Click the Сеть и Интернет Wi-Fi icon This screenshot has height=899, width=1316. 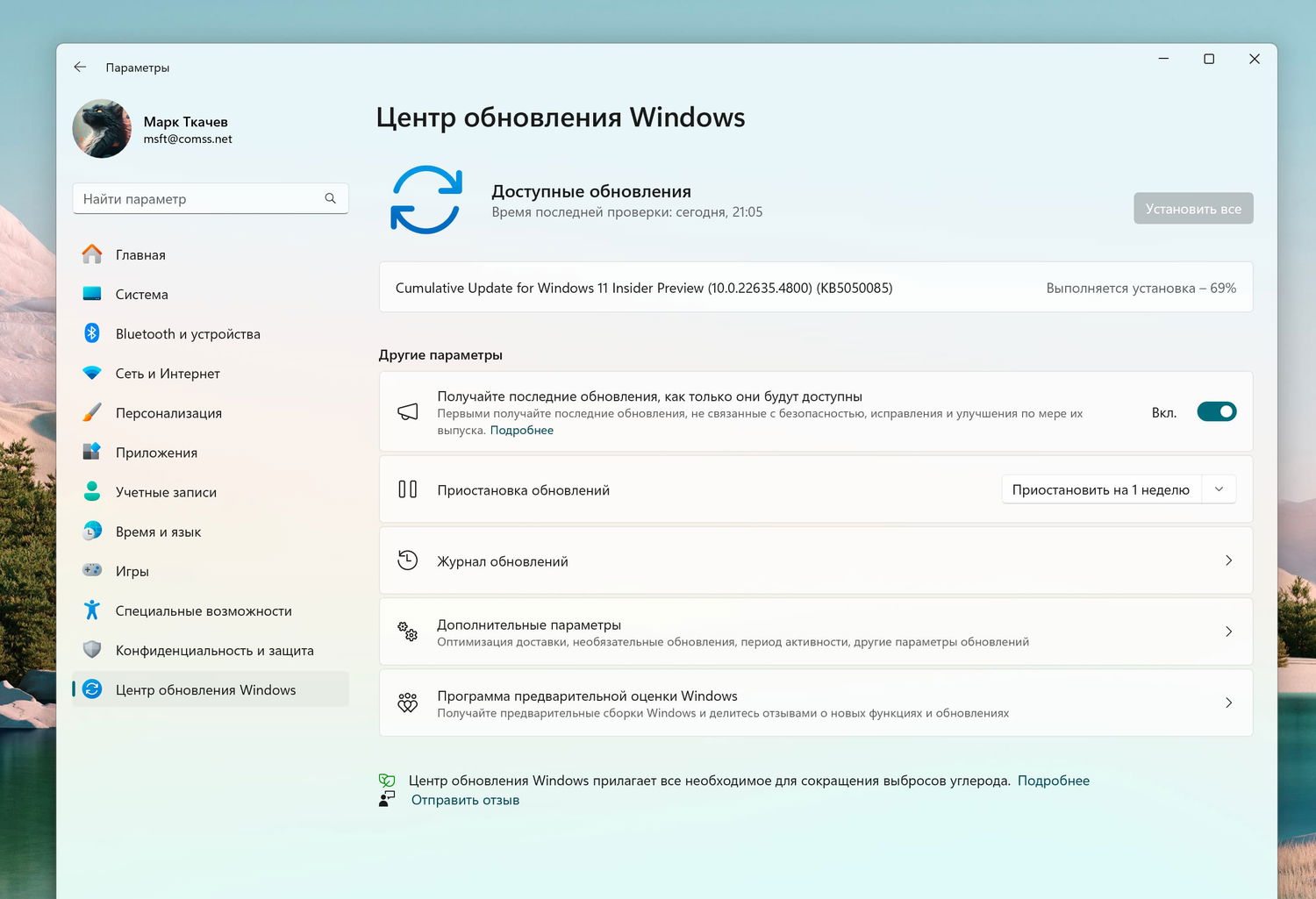[x=92, y=373]
